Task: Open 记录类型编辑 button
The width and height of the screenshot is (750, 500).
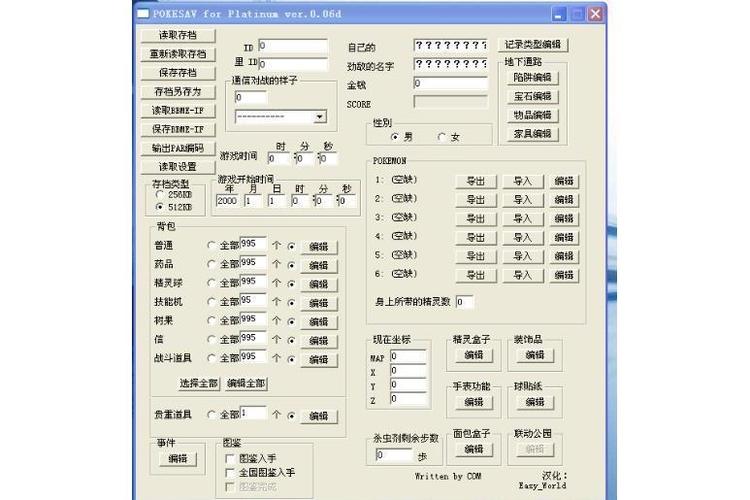Action: [x=532, y=45]
